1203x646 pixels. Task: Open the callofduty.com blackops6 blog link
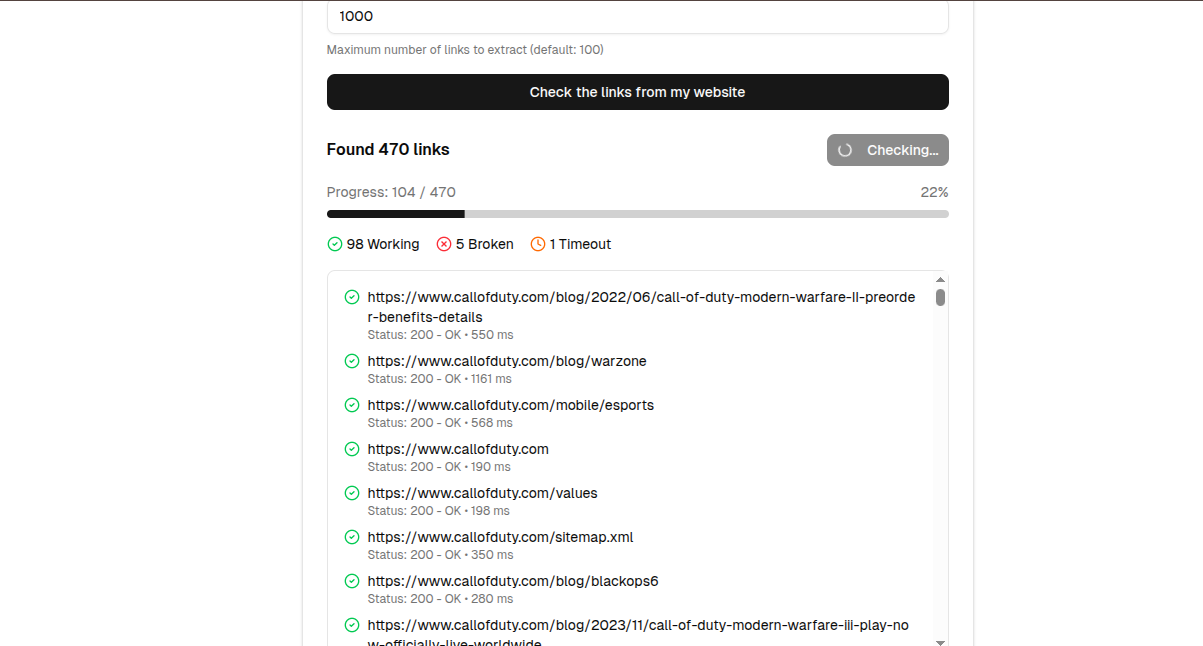pos(513,581)
